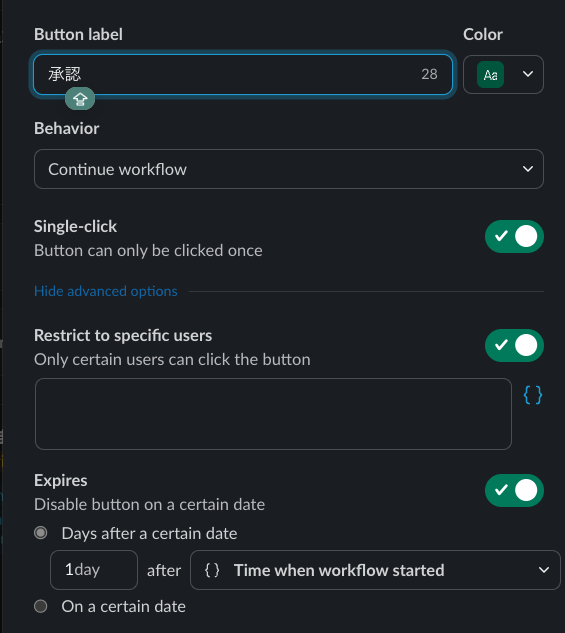Select Days after a certain date radio
Image resolution: width=565 pixels, height=633 pixels.
[x=41, y=533]
